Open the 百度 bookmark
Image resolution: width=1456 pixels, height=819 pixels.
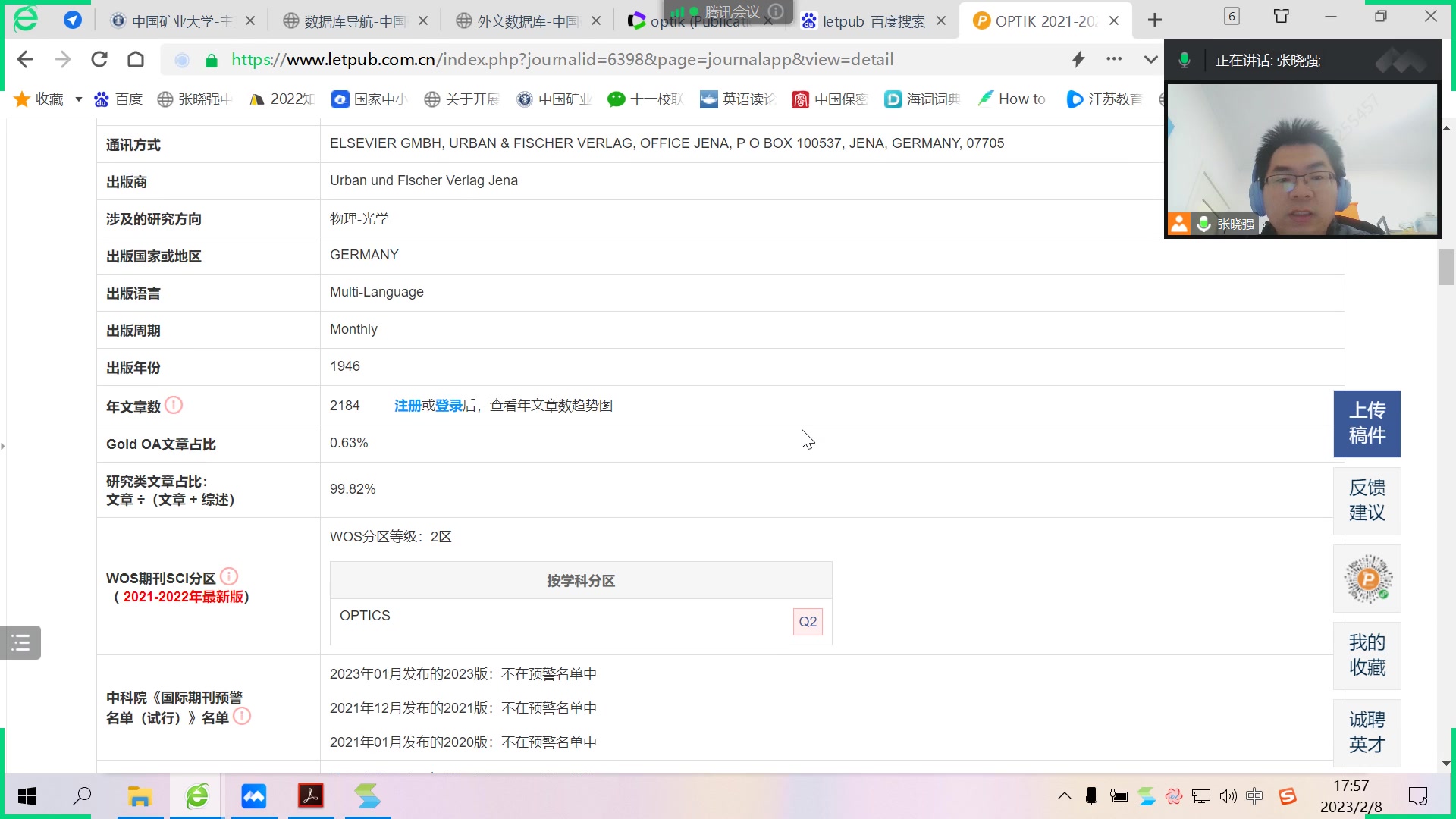118,99
